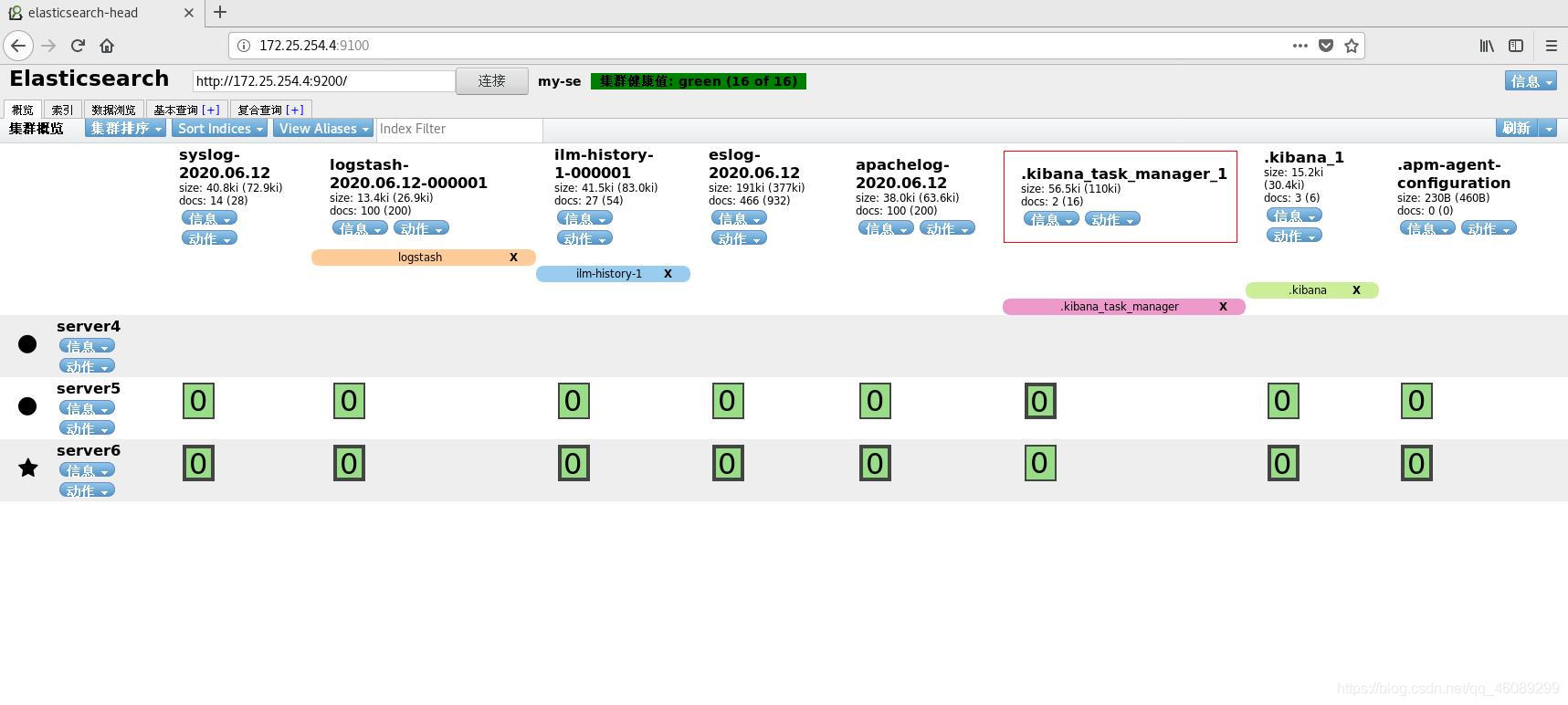Click the 刷新 refresh button
The height and width of the screenshot is (705, 1568).
[x=1517, y=129]
